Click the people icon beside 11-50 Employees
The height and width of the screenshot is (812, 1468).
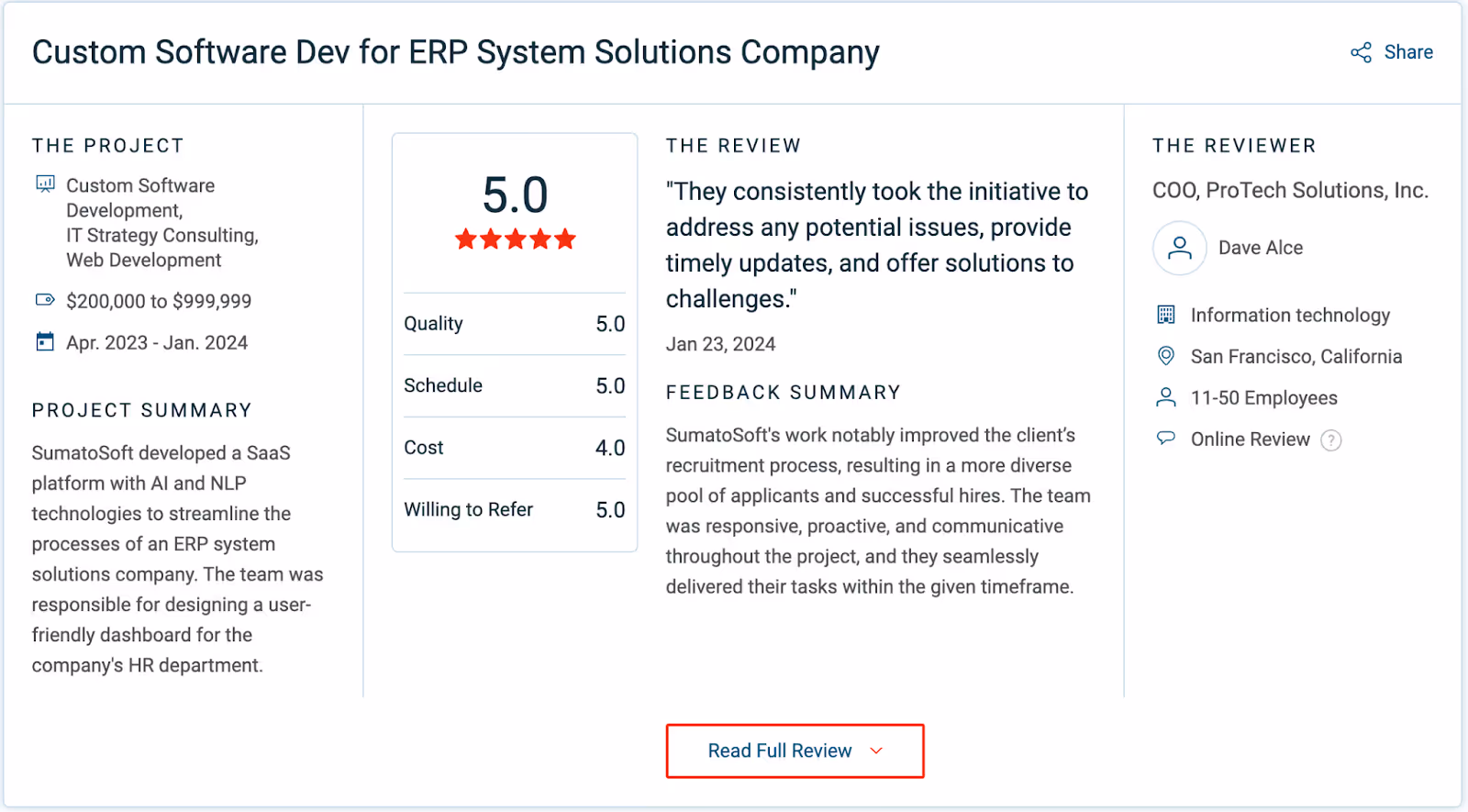coord(1165,397)
